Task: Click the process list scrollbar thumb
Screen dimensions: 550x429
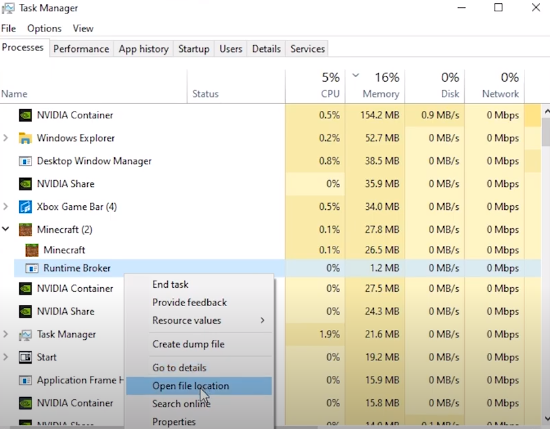Action: coord(546,132)
